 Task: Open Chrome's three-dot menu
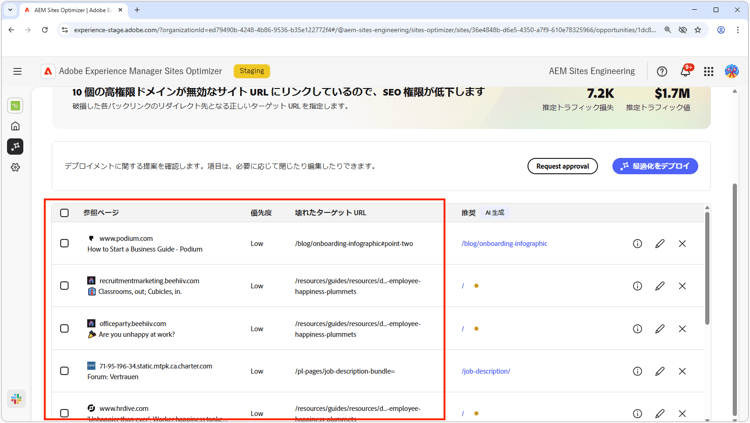[738, 30]
